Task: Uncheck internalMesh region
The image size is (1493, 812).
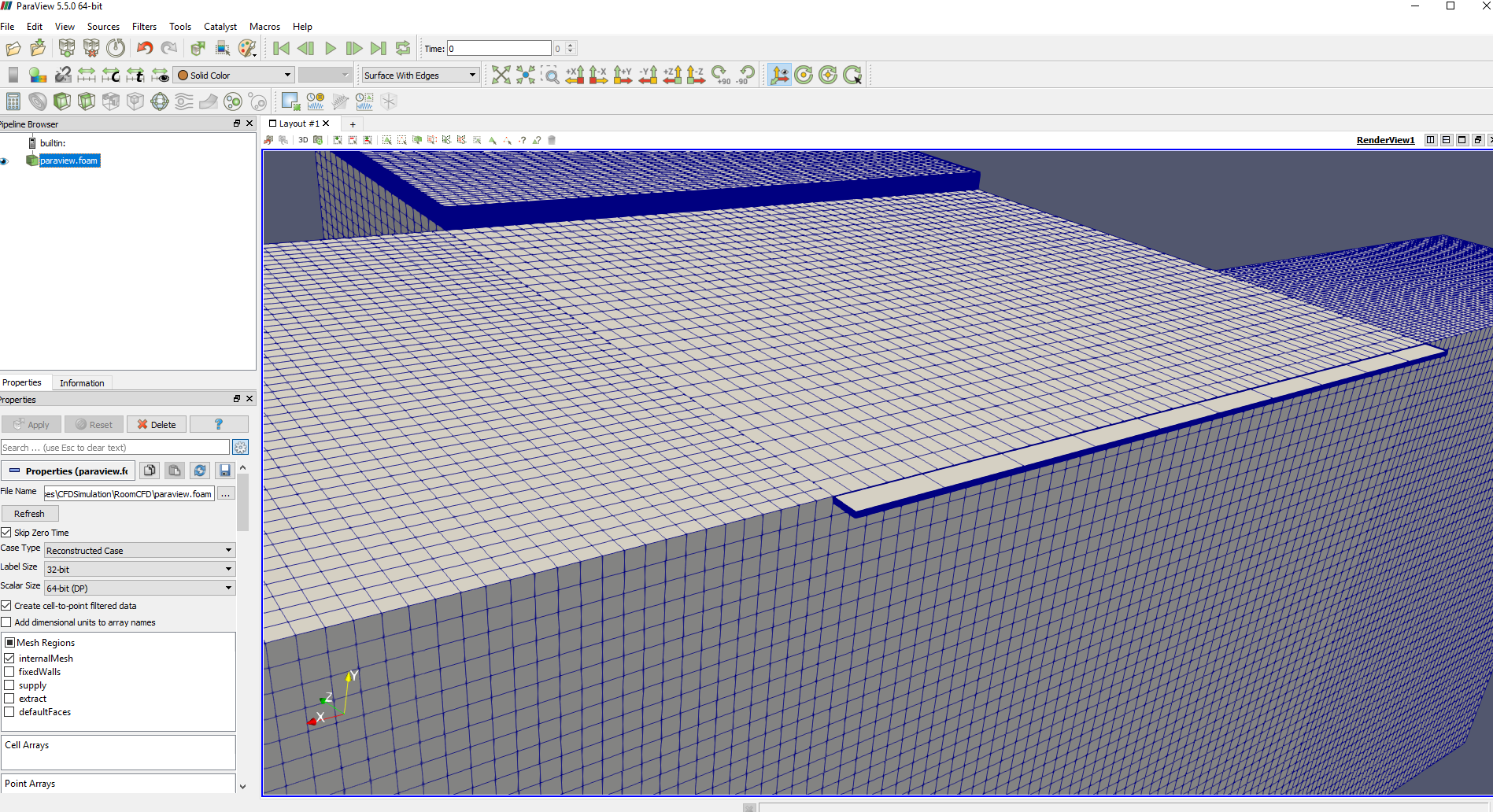Action: 9,659
